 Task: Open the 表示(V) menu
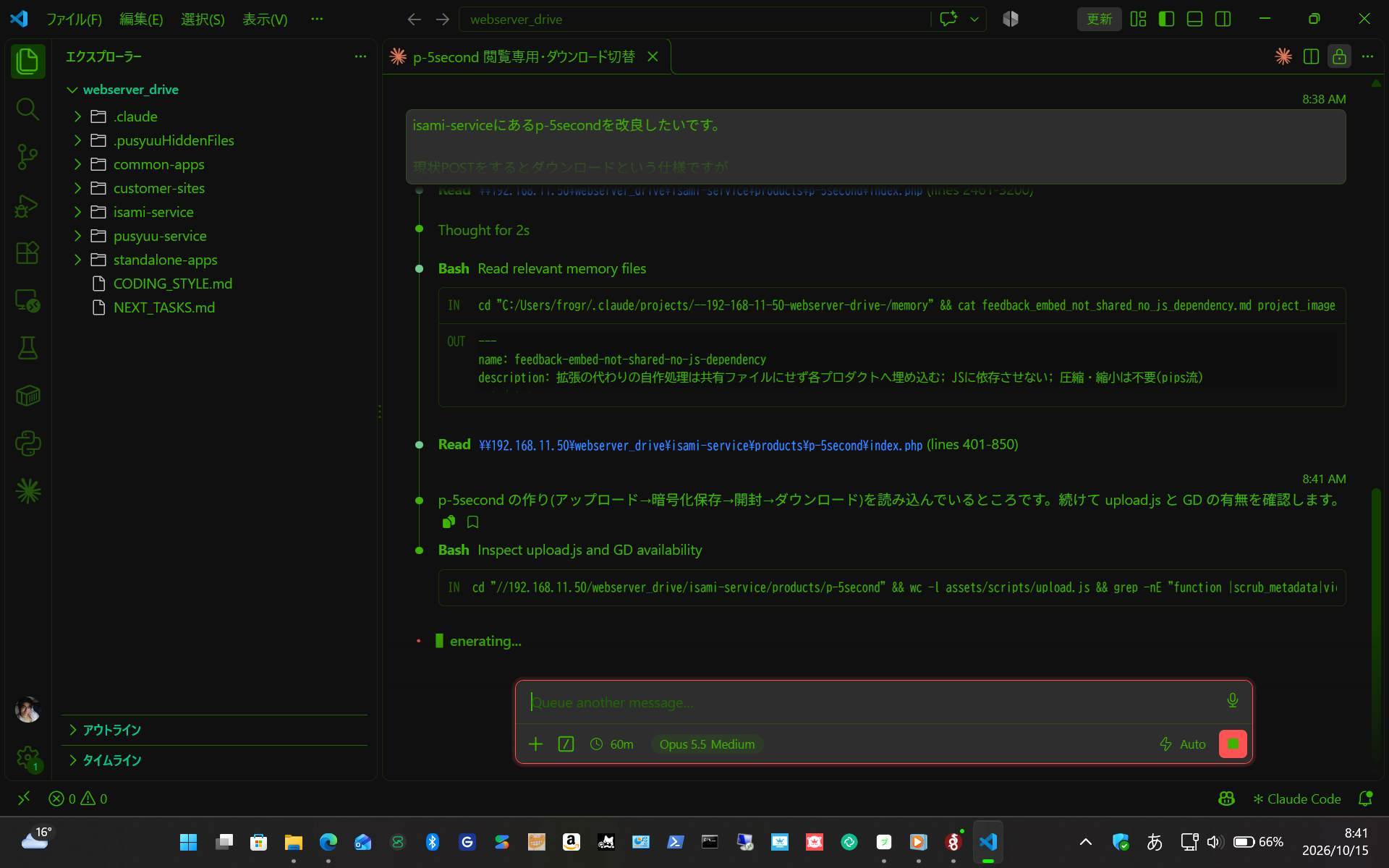[x=265, y=20]
